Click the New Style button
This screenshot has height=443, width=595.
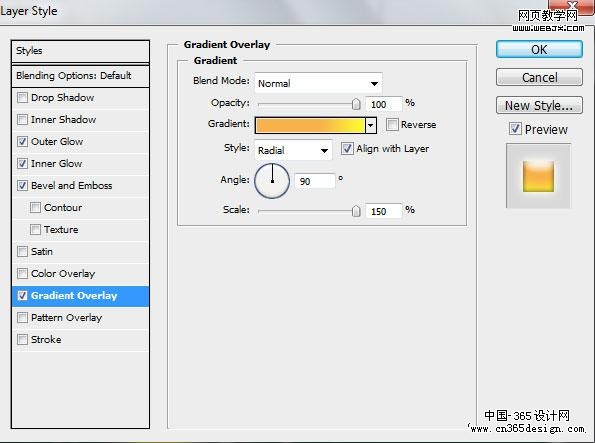pyautogui.click(x=539, y=105)
